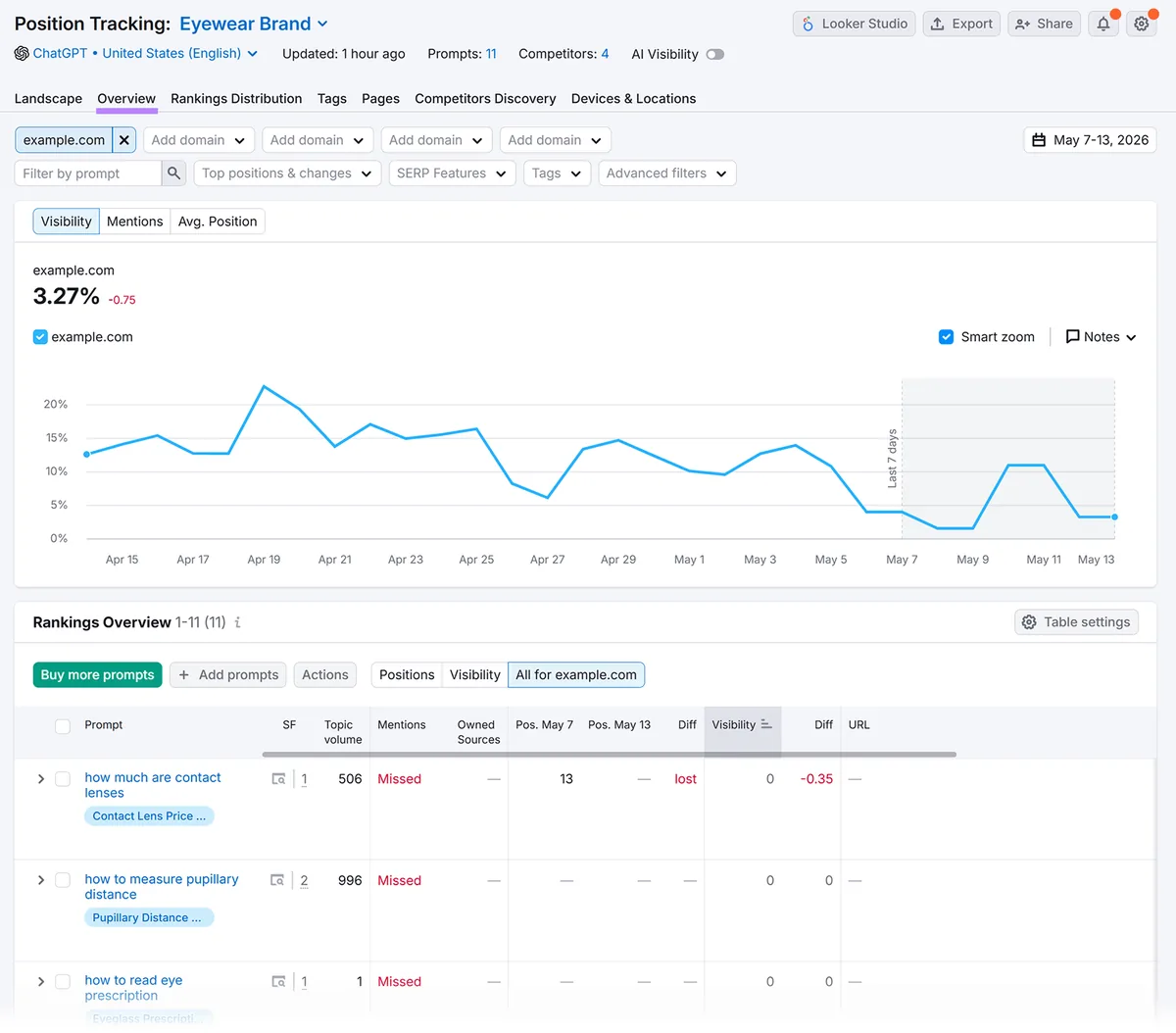This screenshot has height=1033, width=1176.
Task: Toggle the AI Visibility switch
Action: [715, 54]
